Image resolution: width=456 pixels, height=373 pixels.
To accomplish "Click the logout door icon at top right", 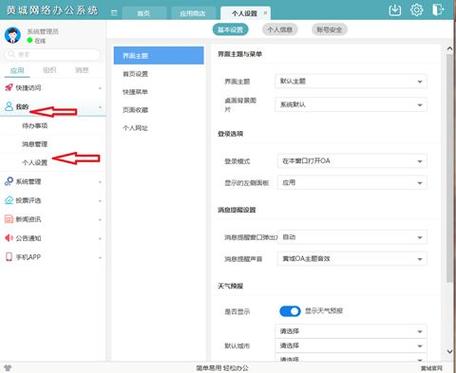I will [438, 9].
